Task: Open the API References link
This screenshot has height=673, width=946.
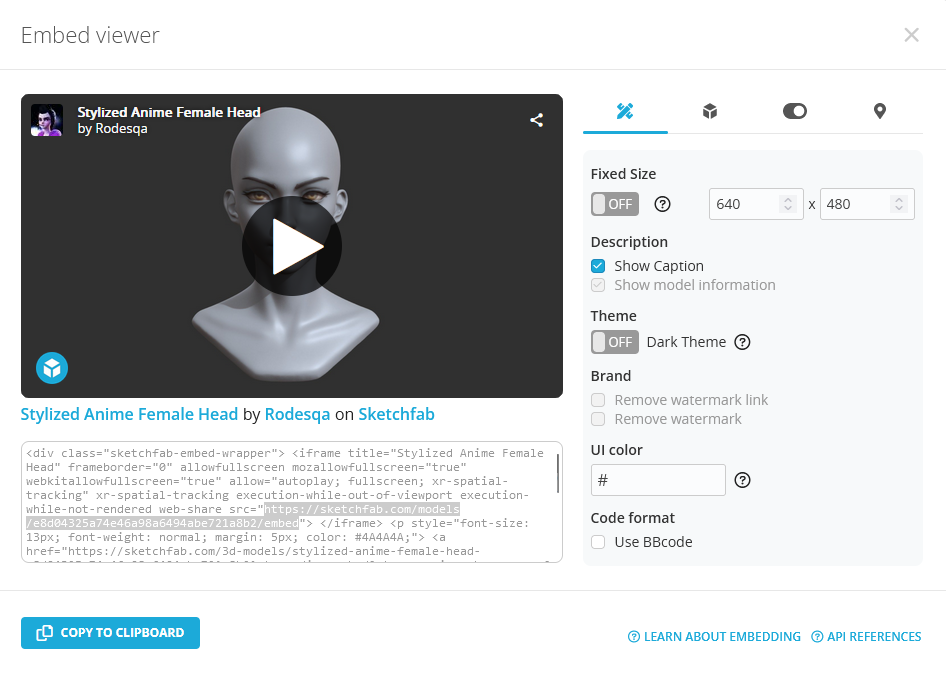Action: (866, 637)
